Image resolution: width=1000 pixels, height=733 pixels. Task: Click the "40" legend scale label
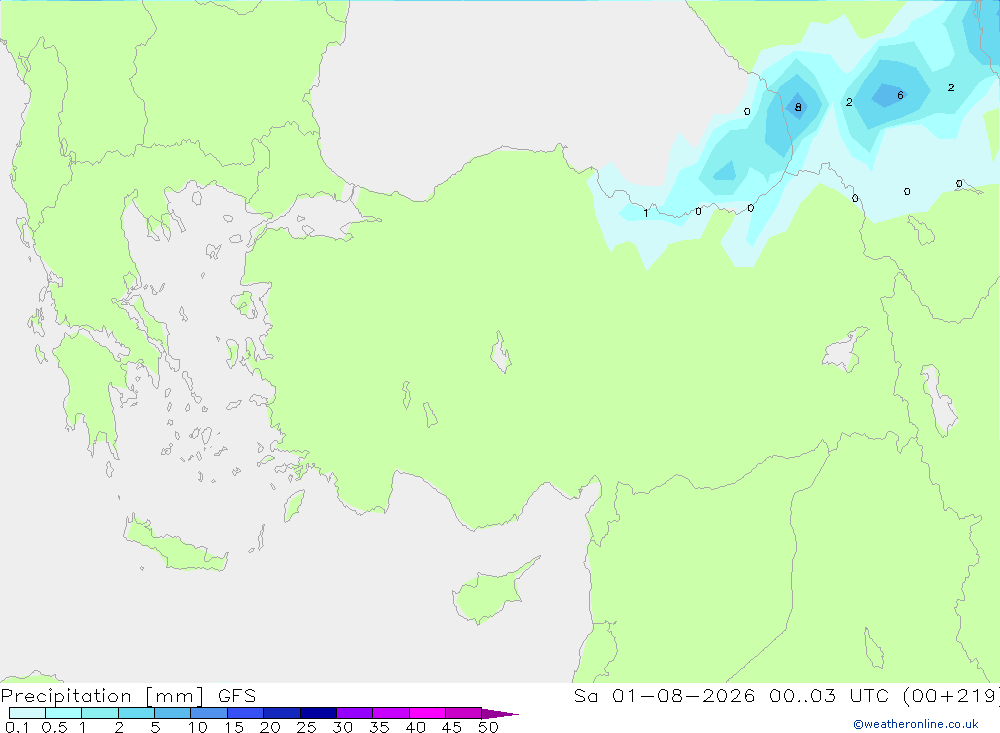point(416,727)
